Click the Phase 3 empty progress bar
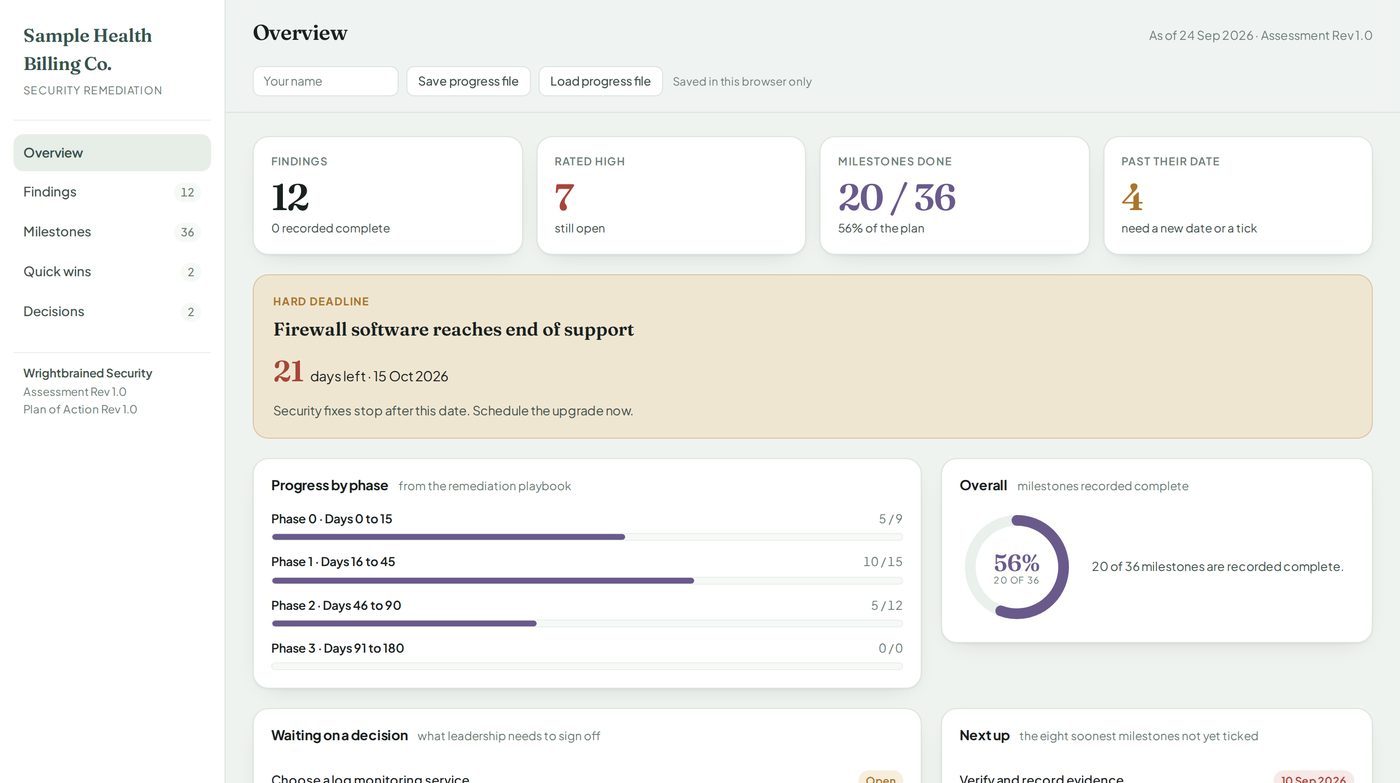1400x783 pixels. (587, 667)
